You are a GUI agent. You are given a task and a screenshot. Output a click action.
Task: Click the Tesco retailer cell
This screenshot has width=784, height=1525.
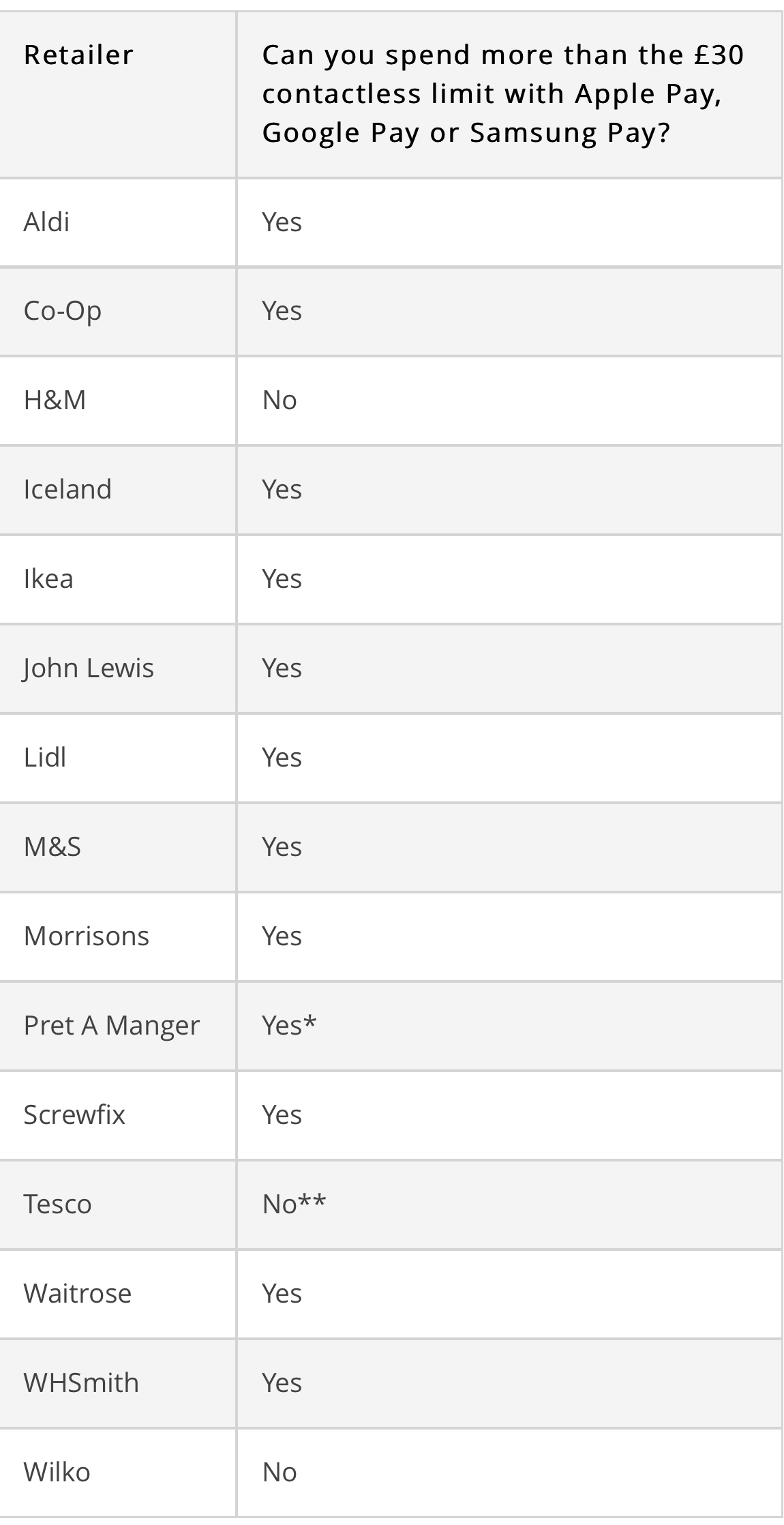[57, 1204]
